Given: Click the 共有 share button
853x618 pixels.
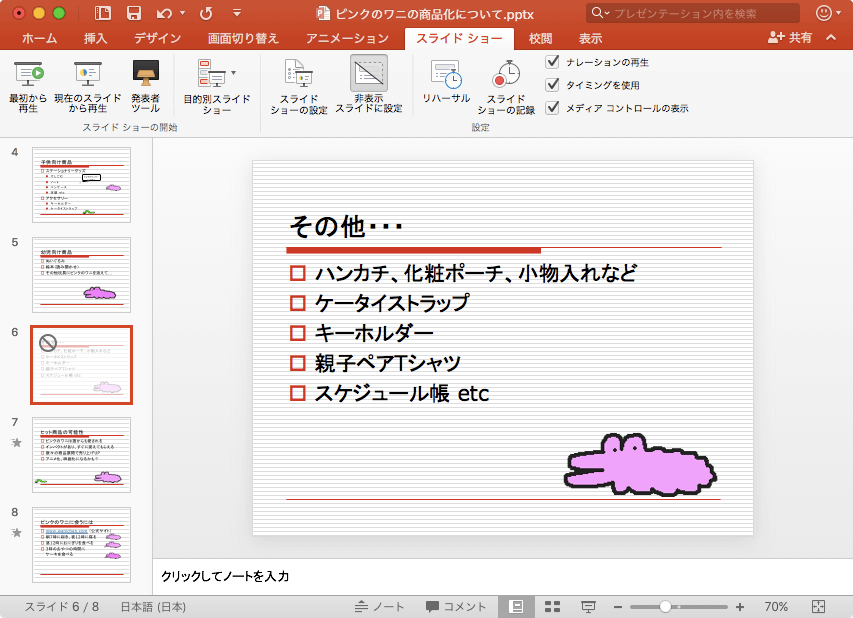Looking at the screenshot, I should (790, 38).
